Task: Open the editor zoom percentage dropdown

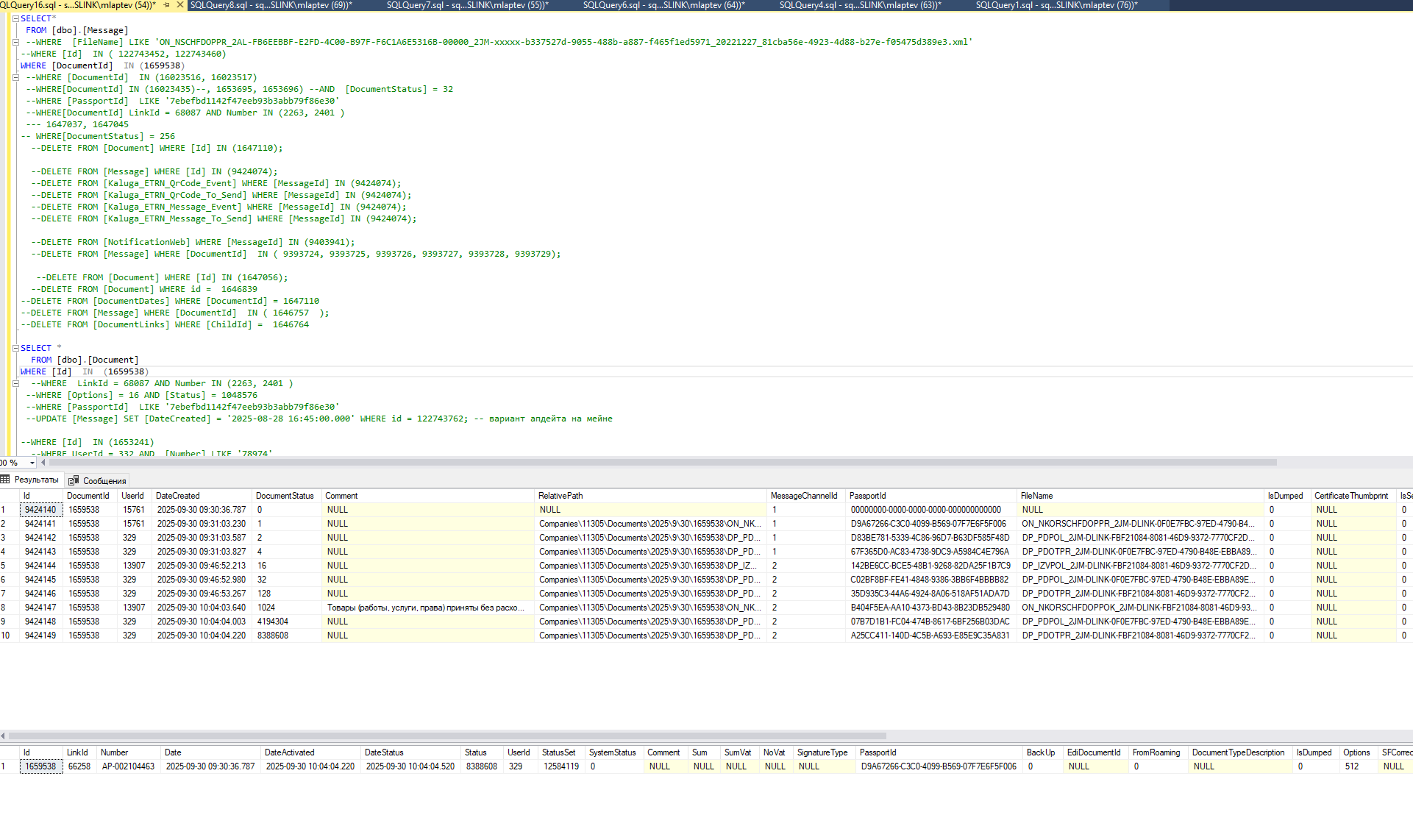Action: (32, 463)
